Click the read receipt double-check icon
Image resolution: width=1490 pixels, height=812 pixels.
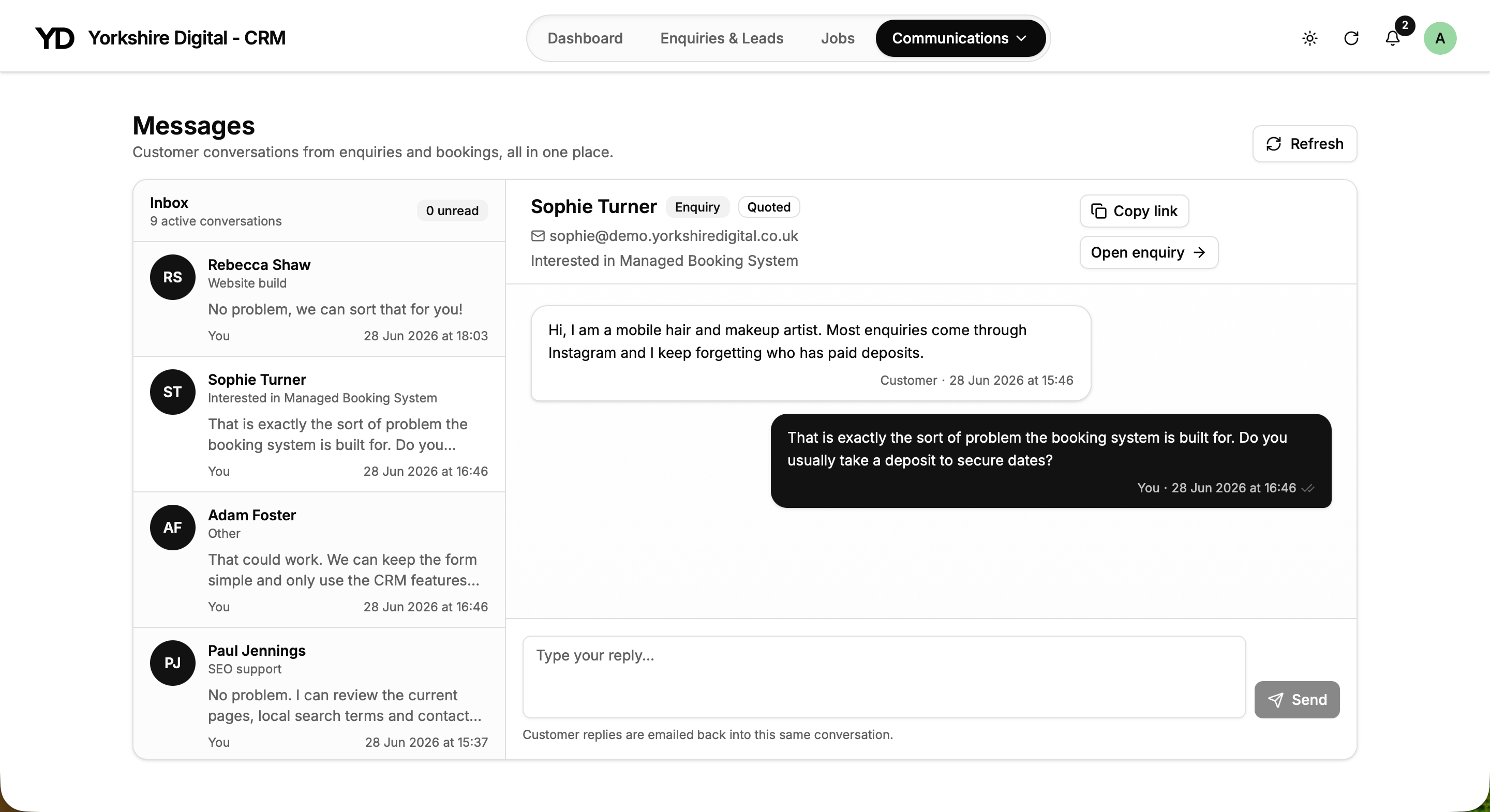click(1308, 488)
